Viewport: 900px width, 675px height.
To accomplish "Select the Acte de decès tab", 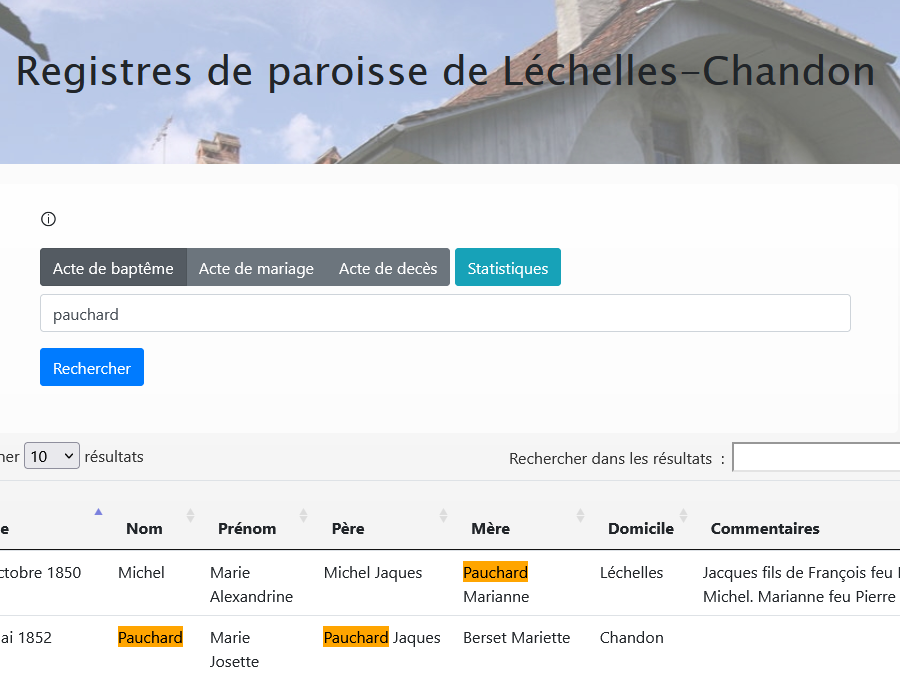I will 388,268.
